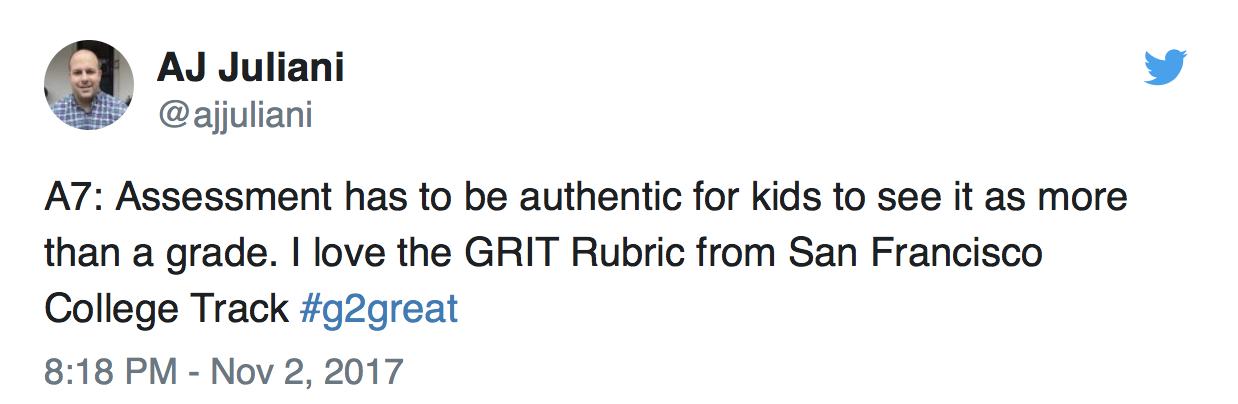Open the @ajjuliani handle link
Screen dimensions: 1238x404
coord(235,116)
